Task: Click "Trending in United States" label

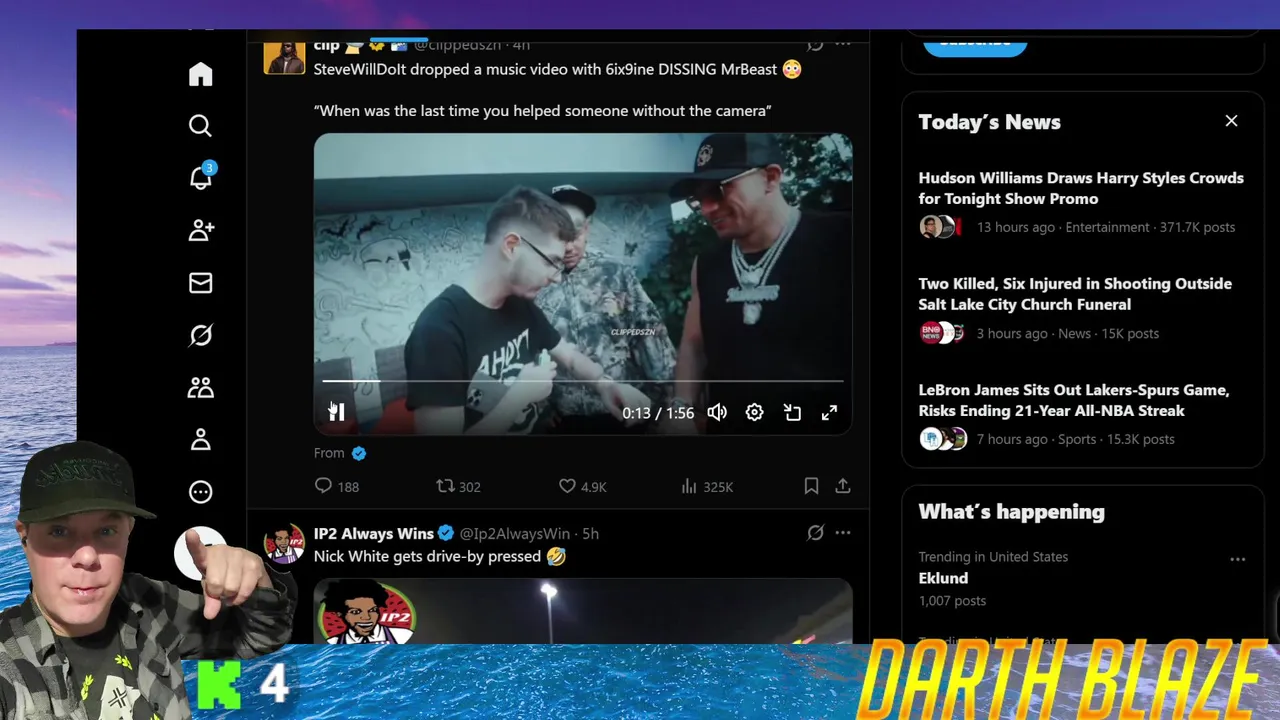Action: pos(993,557)
